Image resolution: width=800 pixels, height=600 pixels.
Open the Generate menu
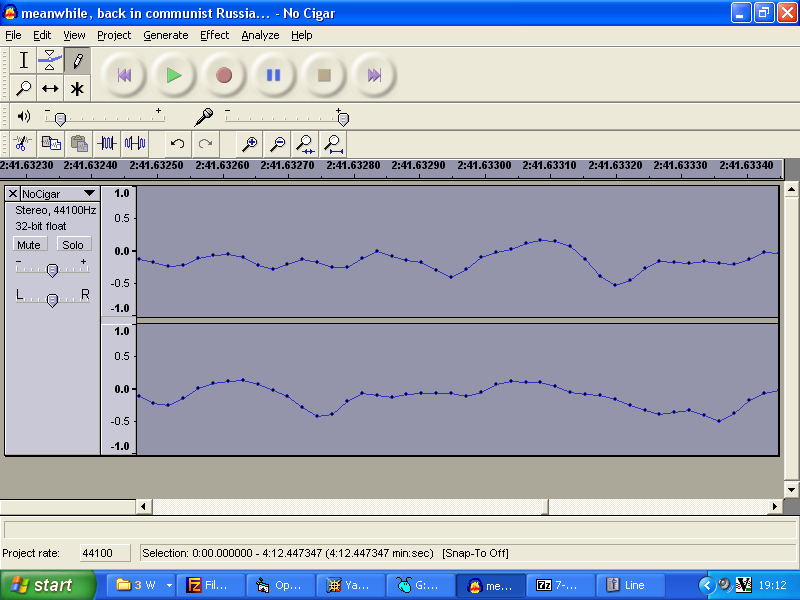[165, 35]
